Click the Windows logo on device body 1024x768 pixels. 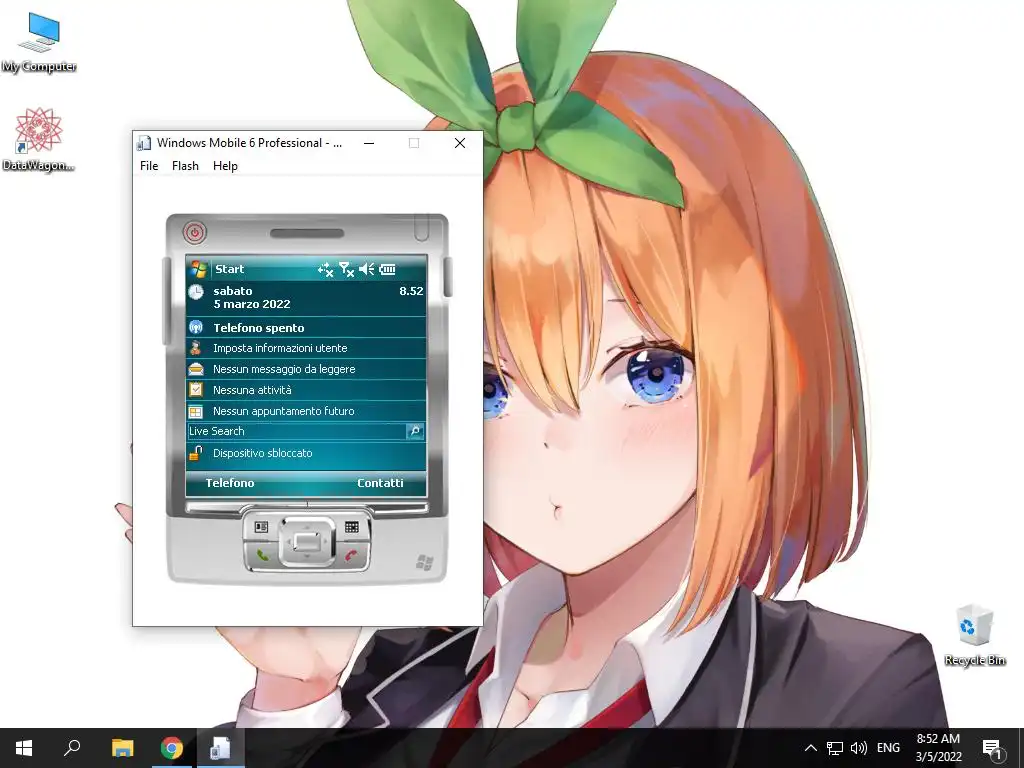coord(424,562)
